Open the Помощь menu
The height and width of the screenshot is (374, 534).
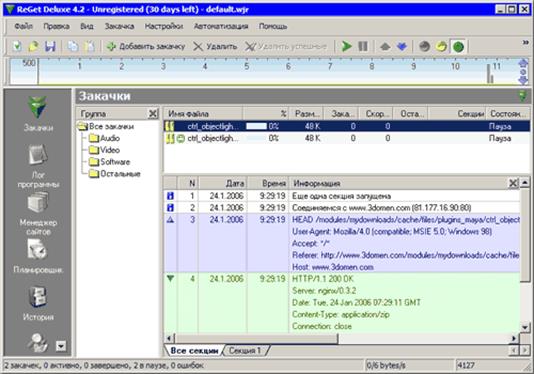click(x=273, y=26)
